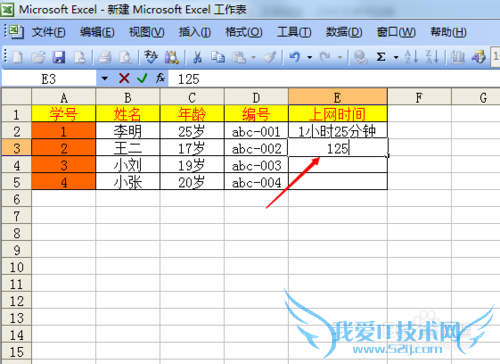Click the Sort Descending Z-A icon

tap(432, 57)
